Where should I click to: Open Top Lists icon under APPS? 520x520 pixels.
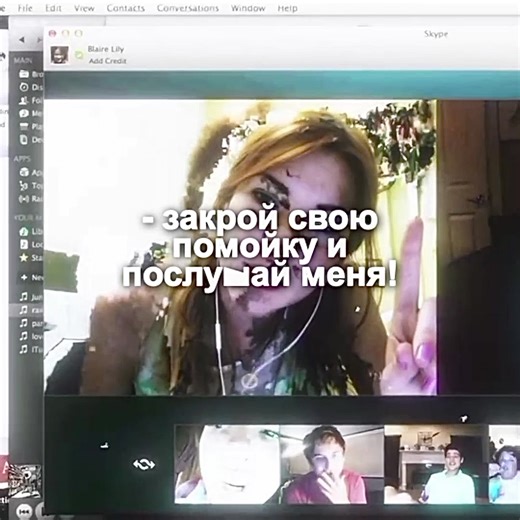tap(24, 185)
